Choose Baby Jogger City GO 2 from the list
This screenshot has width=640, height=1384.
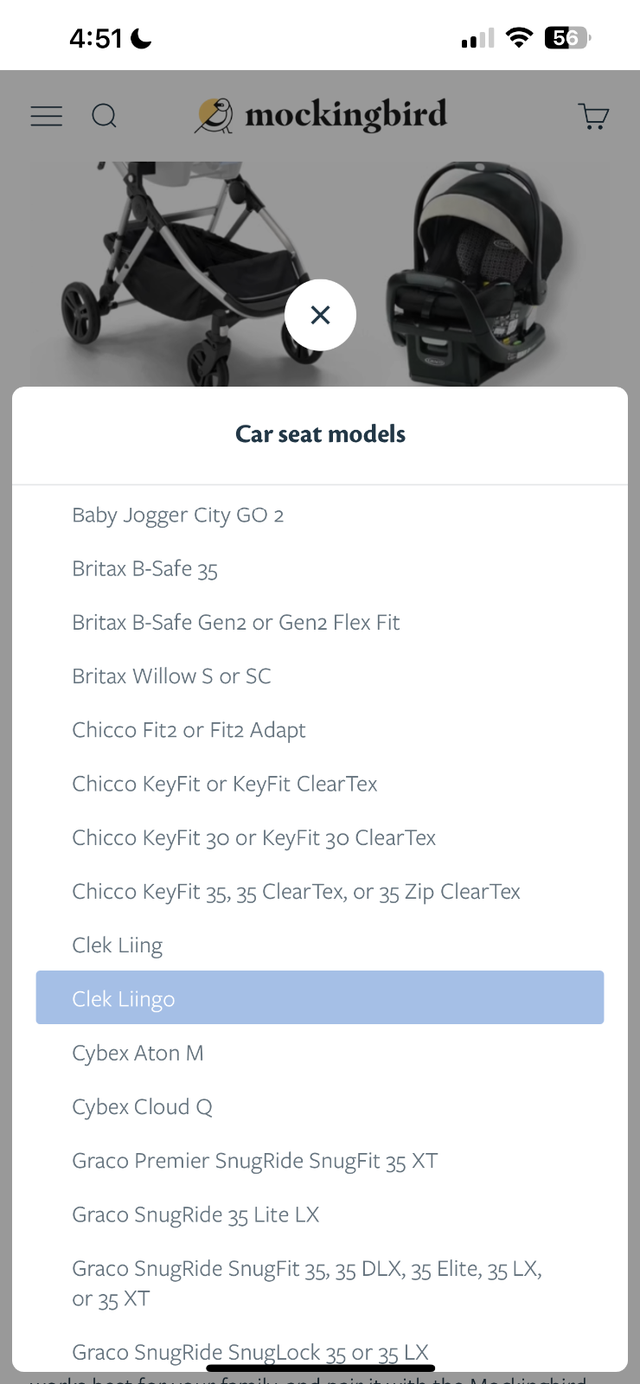click(178, 514)
